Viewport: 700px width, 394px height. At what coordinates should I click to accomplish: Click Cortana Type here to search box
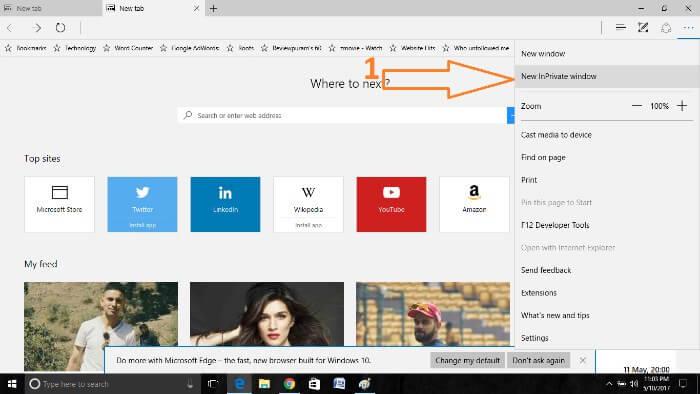click(x=112, y=384)
